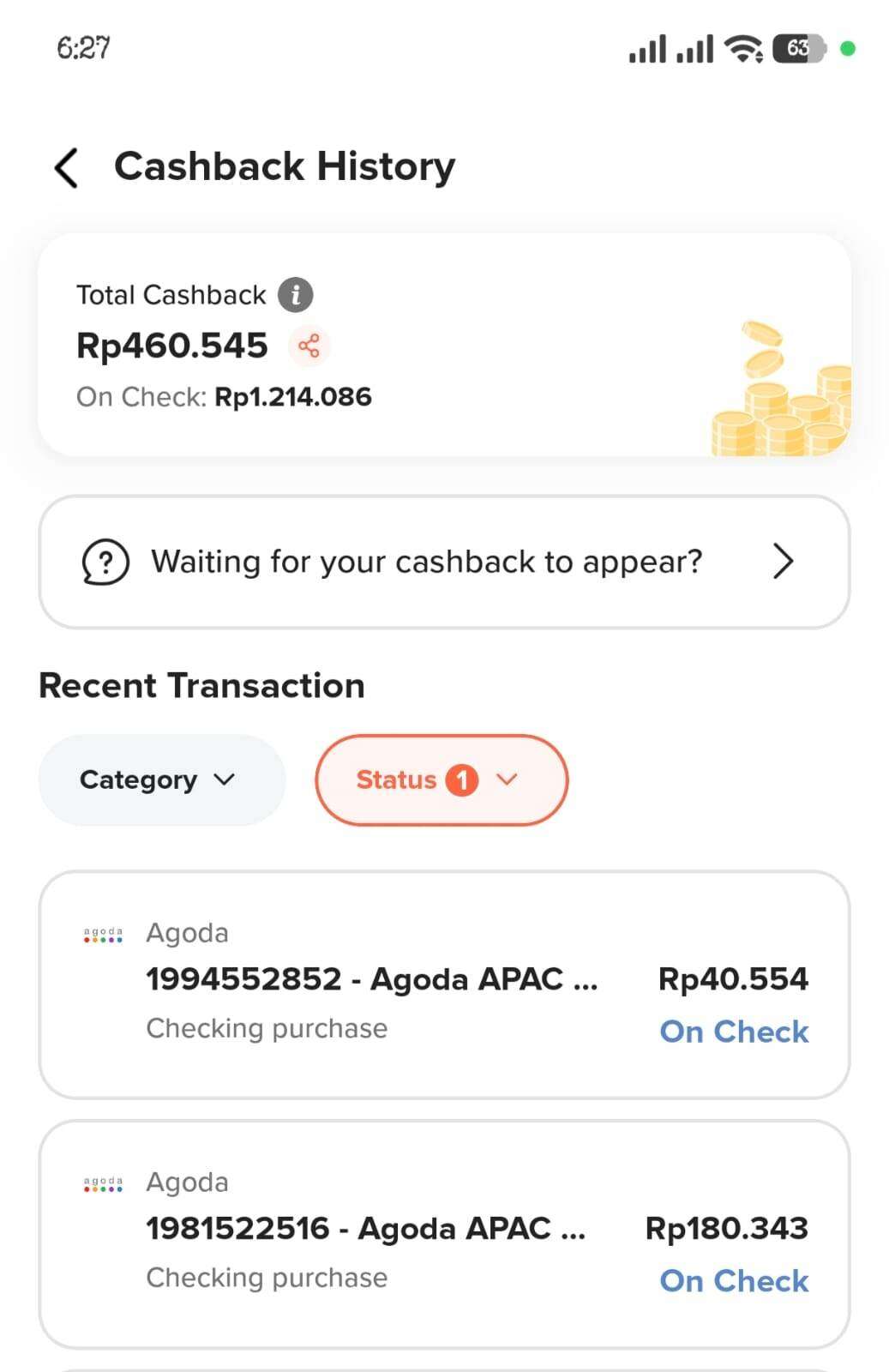Open the Category filter dropdown
889x1372 pixels.
coord(161,779)
